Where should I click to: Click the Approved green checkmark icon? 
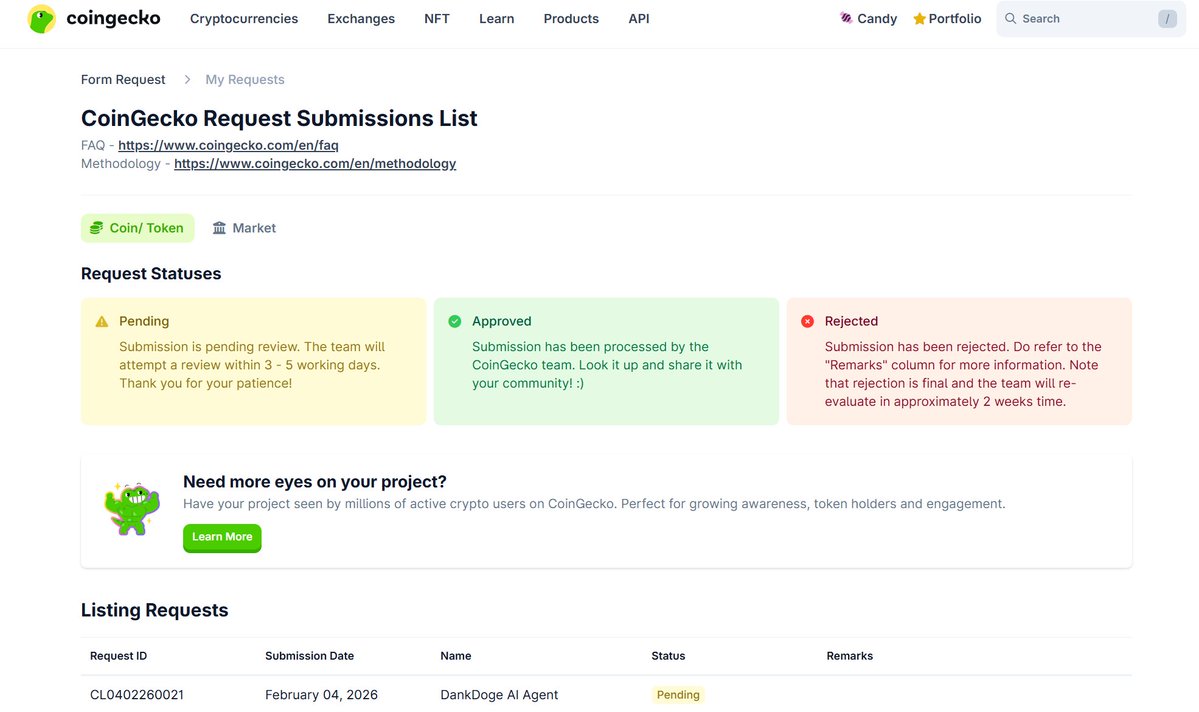[x=454, y=321]
